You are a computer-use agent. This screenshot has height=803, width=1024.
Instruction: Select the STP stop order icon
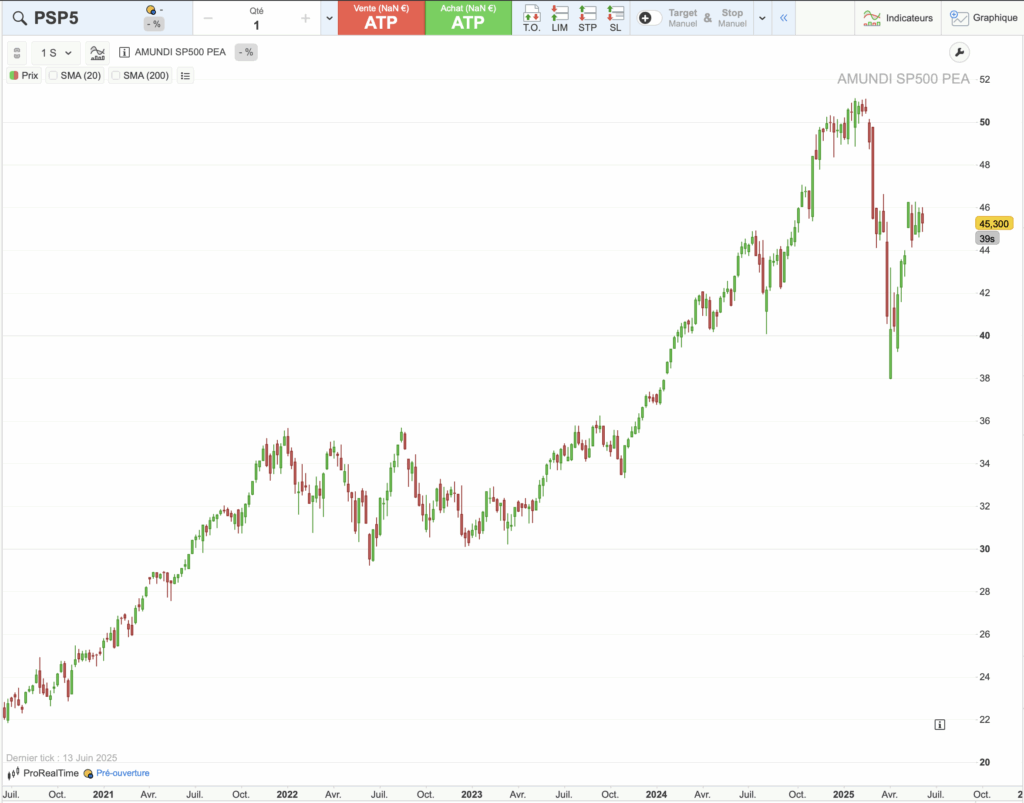click(x=588, y=19)
